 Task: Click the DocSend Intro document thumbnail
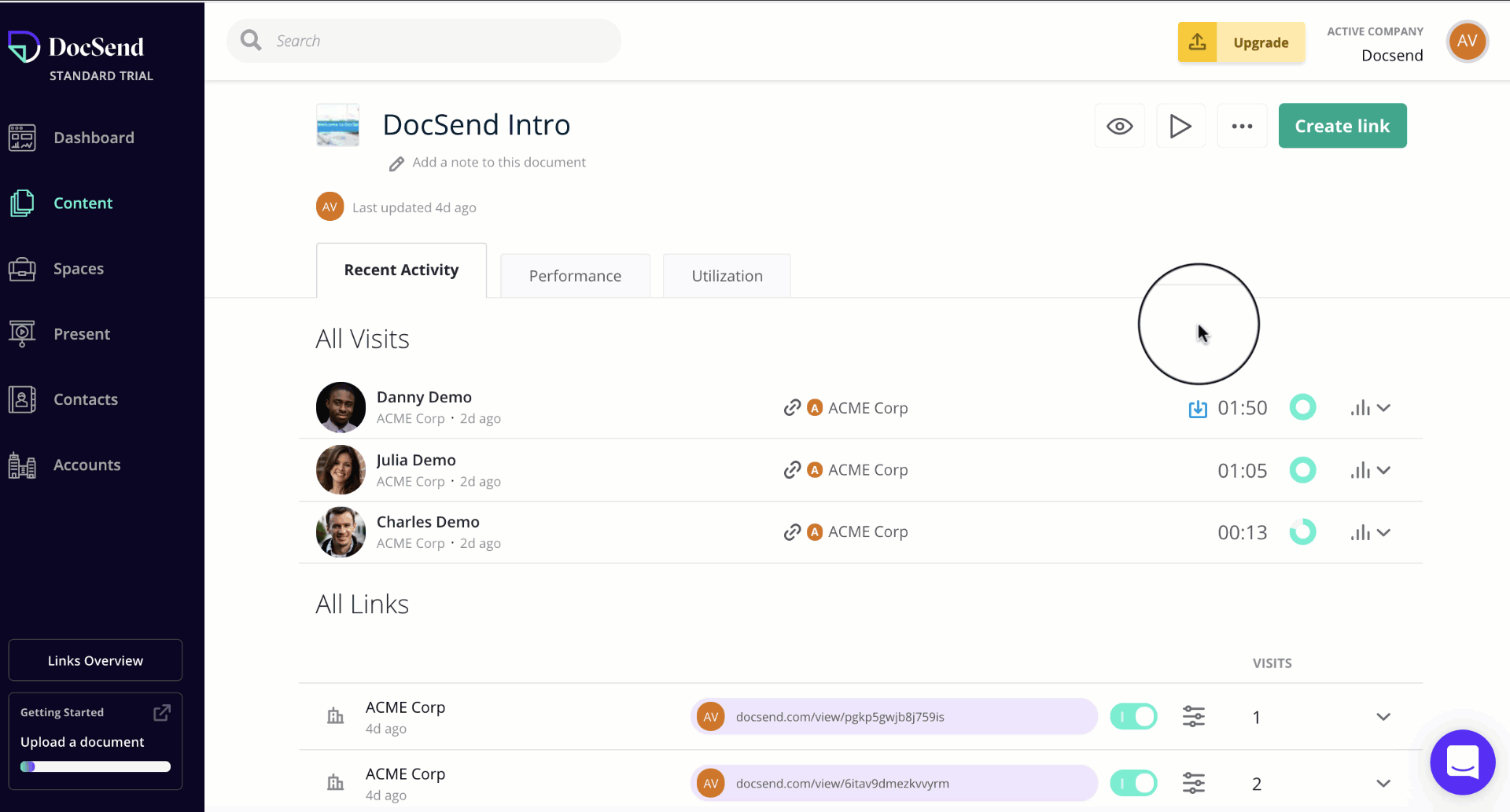pos(338,125)
